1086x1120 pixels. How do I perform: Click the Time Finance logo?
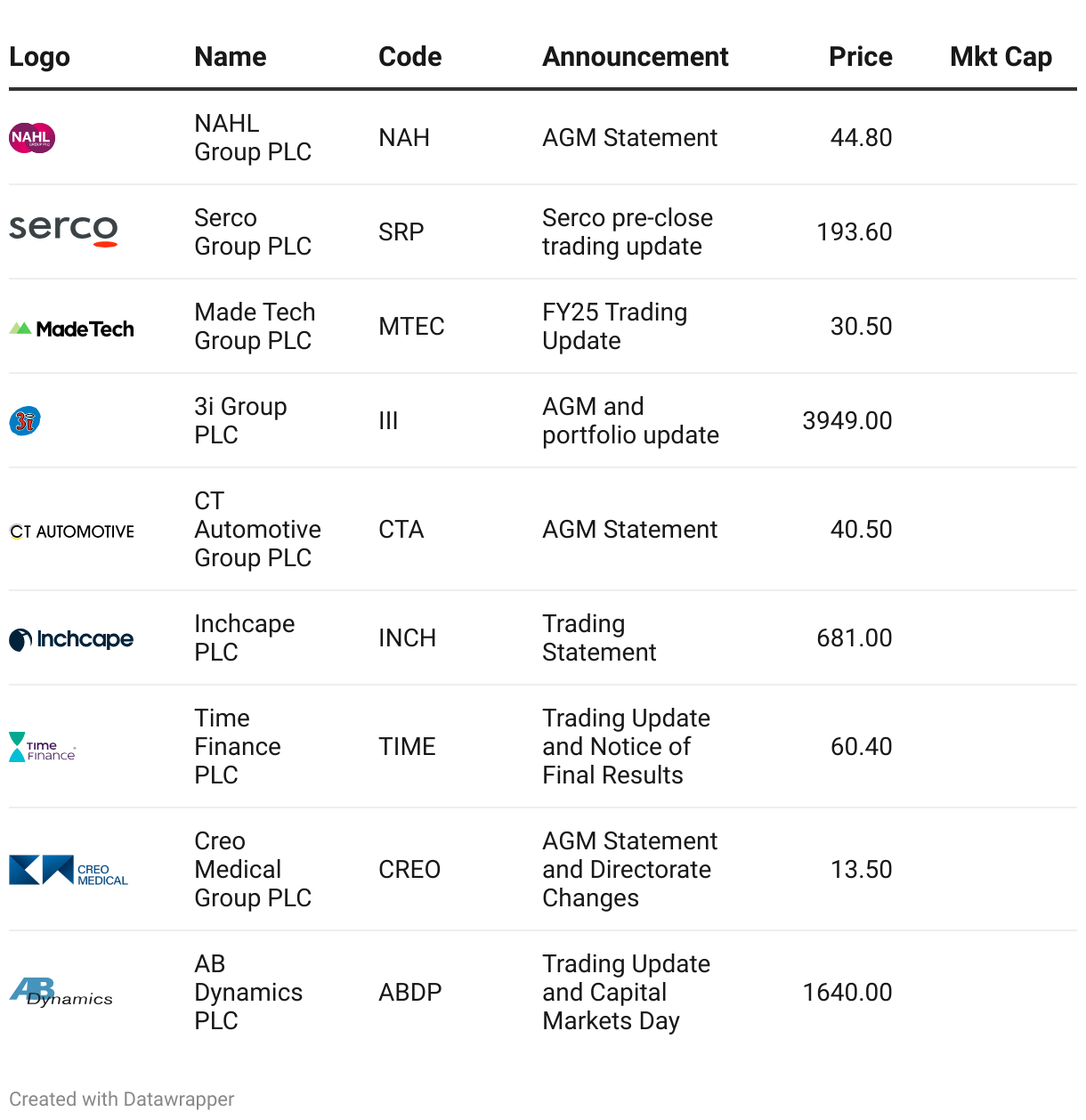point(42,748)
